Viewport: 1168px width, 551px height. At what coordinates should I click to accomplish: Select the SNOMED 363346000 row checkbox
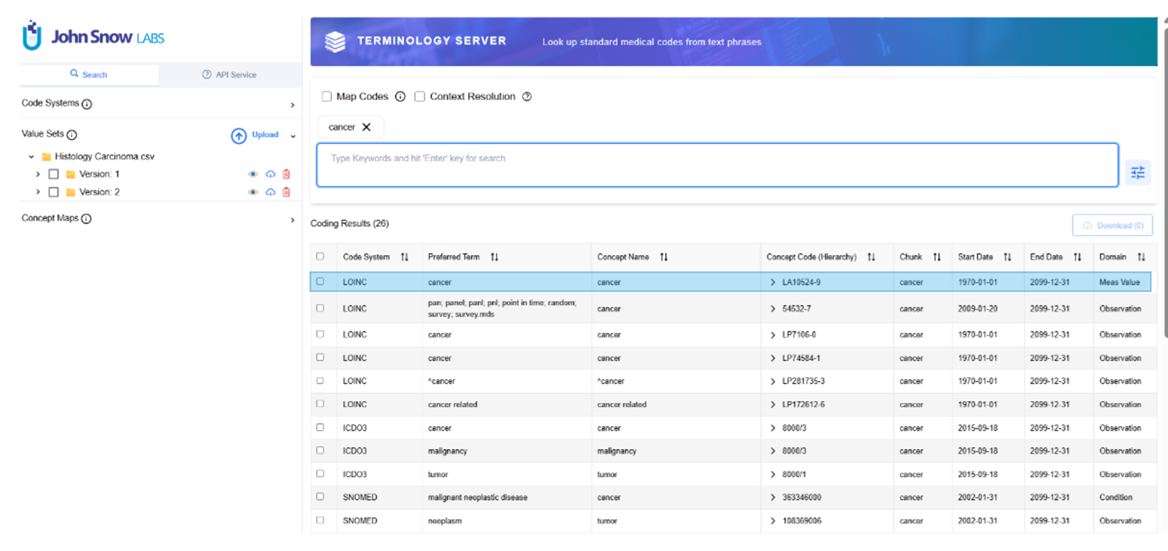[x=320, y=497]
